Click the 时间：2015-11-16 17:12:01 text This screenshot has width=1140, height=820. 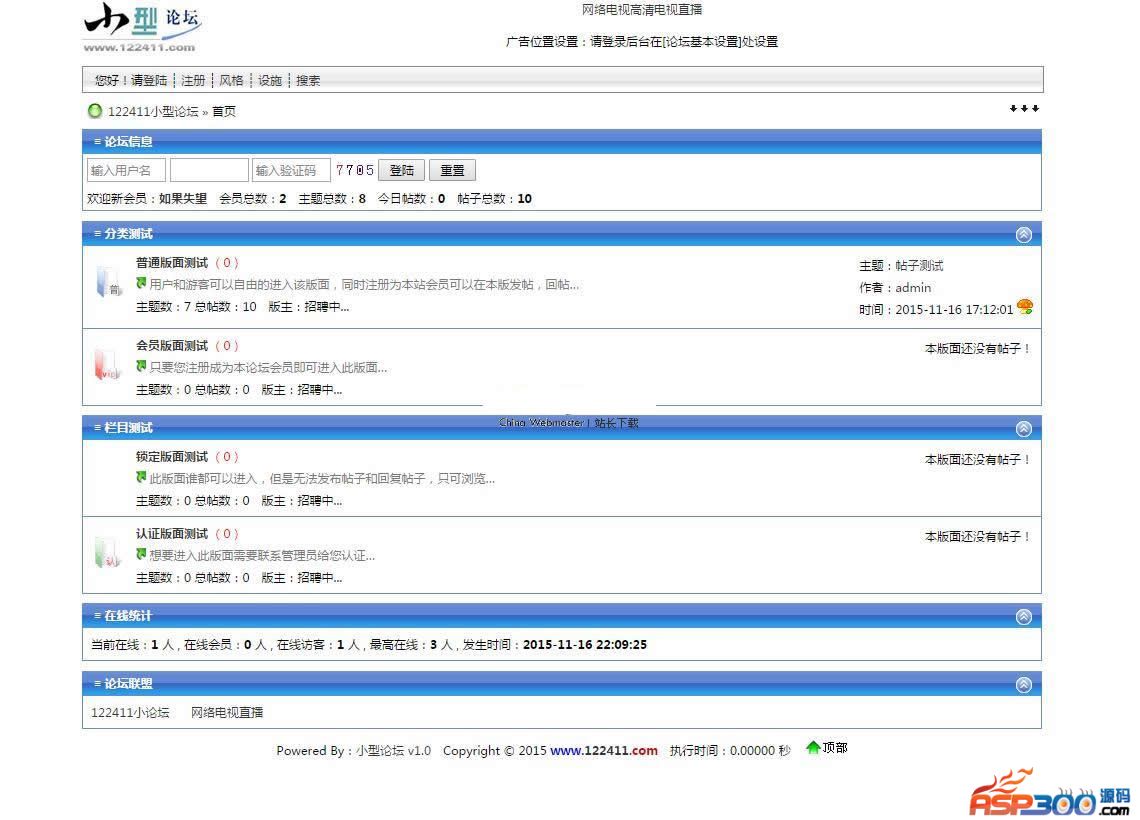[x=936, y=310]
